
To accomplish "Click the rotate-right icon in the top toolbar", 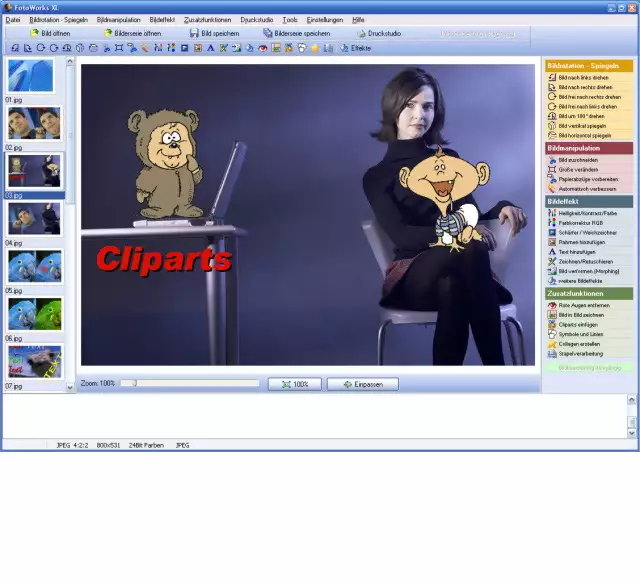I will click(x=27, y=48).
